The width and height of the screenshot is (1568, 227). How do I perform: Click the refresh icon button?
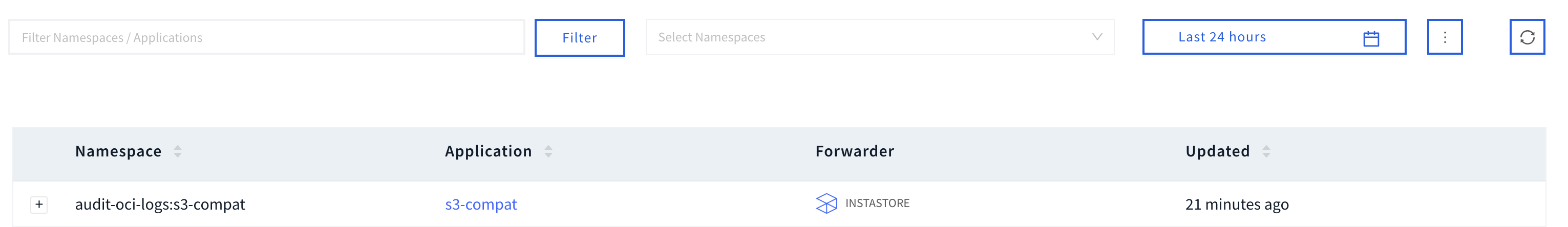point(1526,38)
